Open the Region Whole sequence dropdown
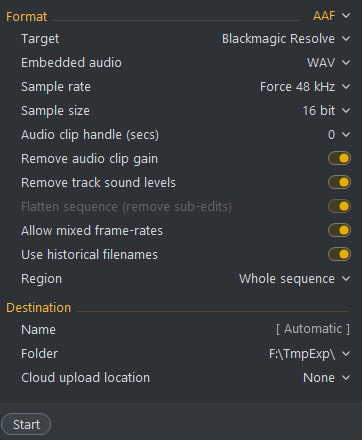 click(x=295, y=279)
